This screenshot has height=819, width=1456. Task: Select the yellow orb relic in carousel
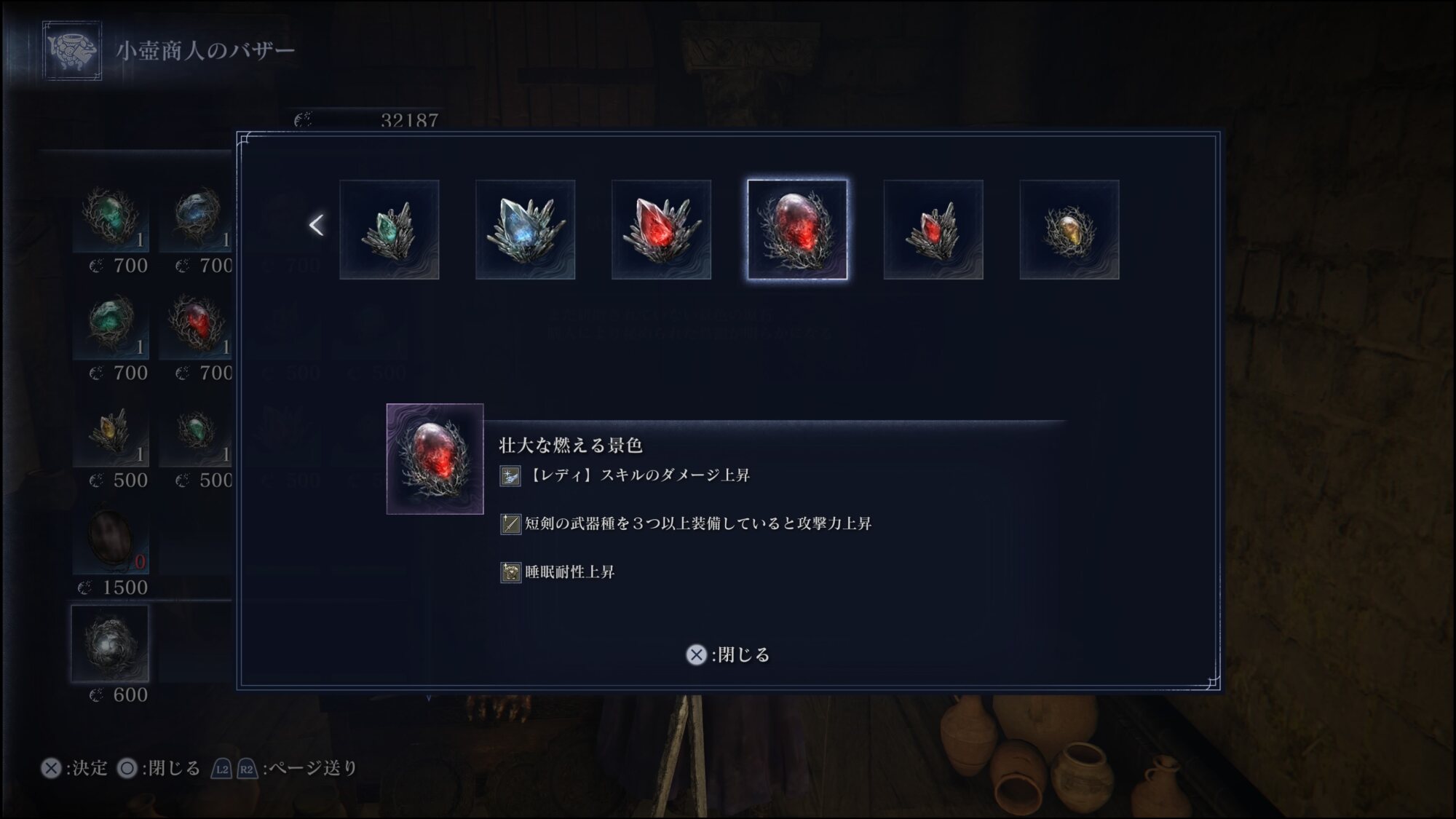point(1069,229)
